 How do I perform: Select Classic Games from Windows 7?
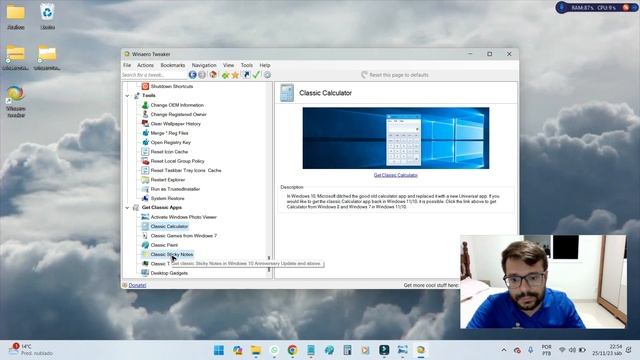(x=184, y=236)
